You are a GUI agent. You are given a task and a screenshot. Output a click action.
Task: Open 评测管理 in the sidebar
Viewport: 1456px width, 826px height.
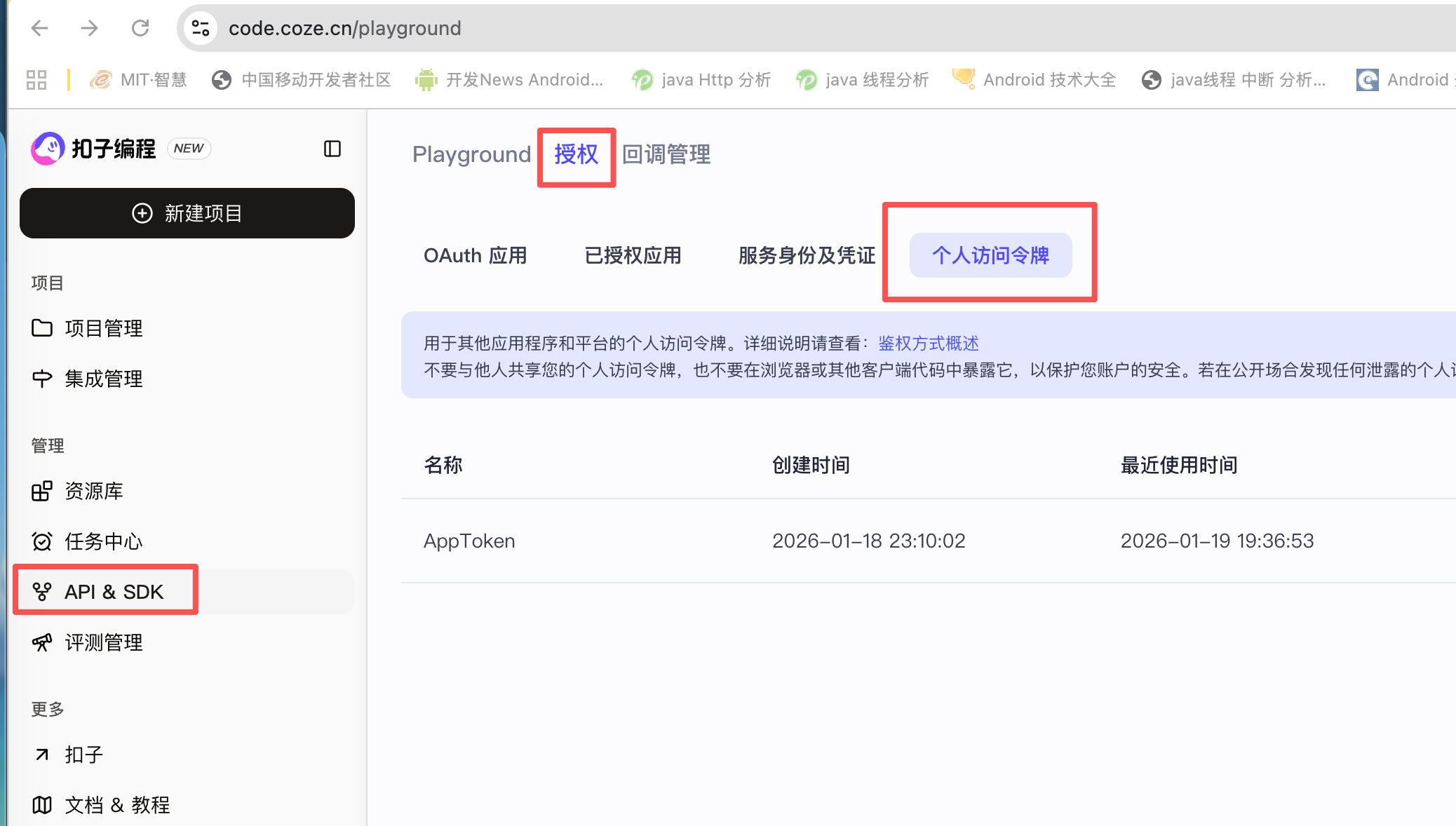point(103,642)
